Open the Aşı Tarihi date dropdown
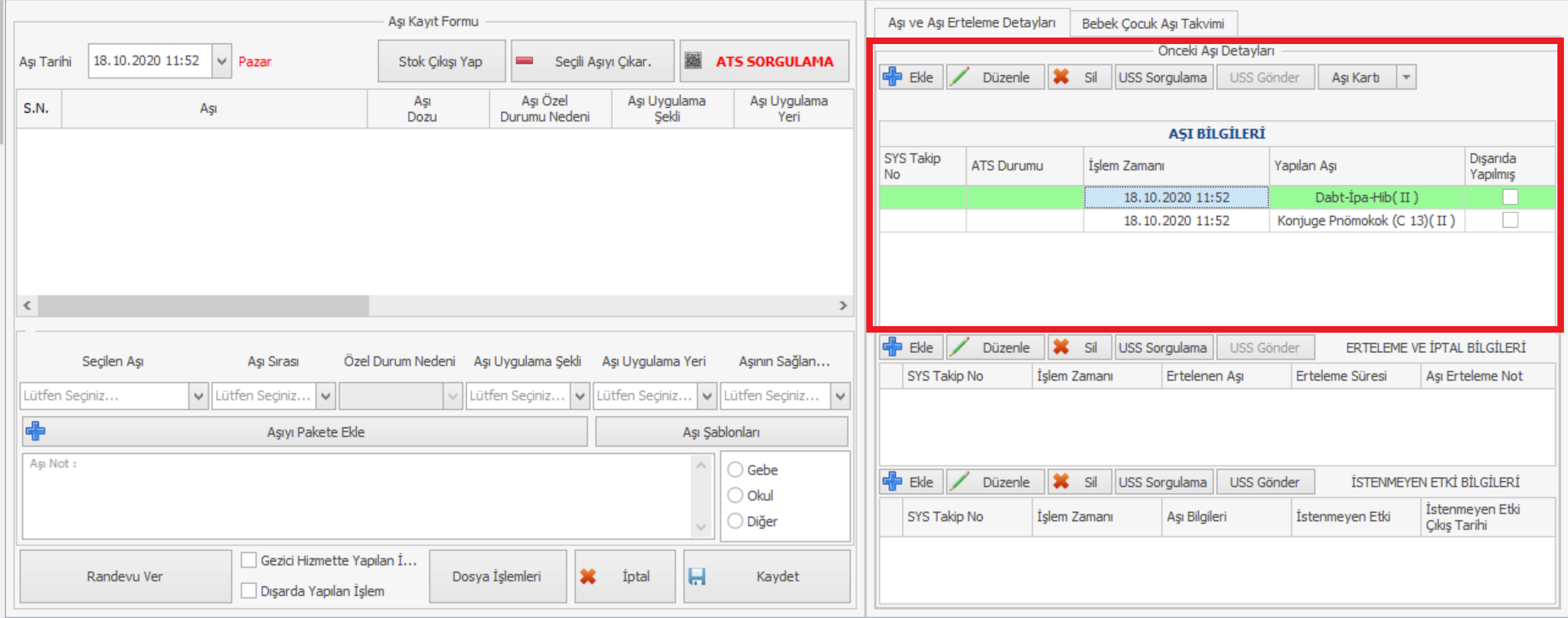 coord(222,61)
